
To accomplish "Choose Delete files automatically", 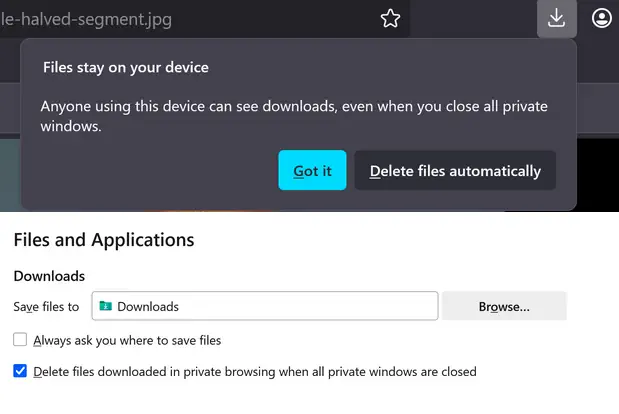I will pos(455,171).
